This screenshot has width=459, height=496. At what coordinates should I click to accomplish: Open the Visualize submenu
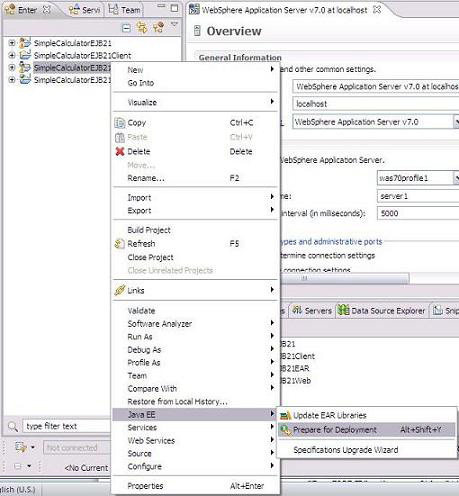pyautogui.click(x=196, y=102)
